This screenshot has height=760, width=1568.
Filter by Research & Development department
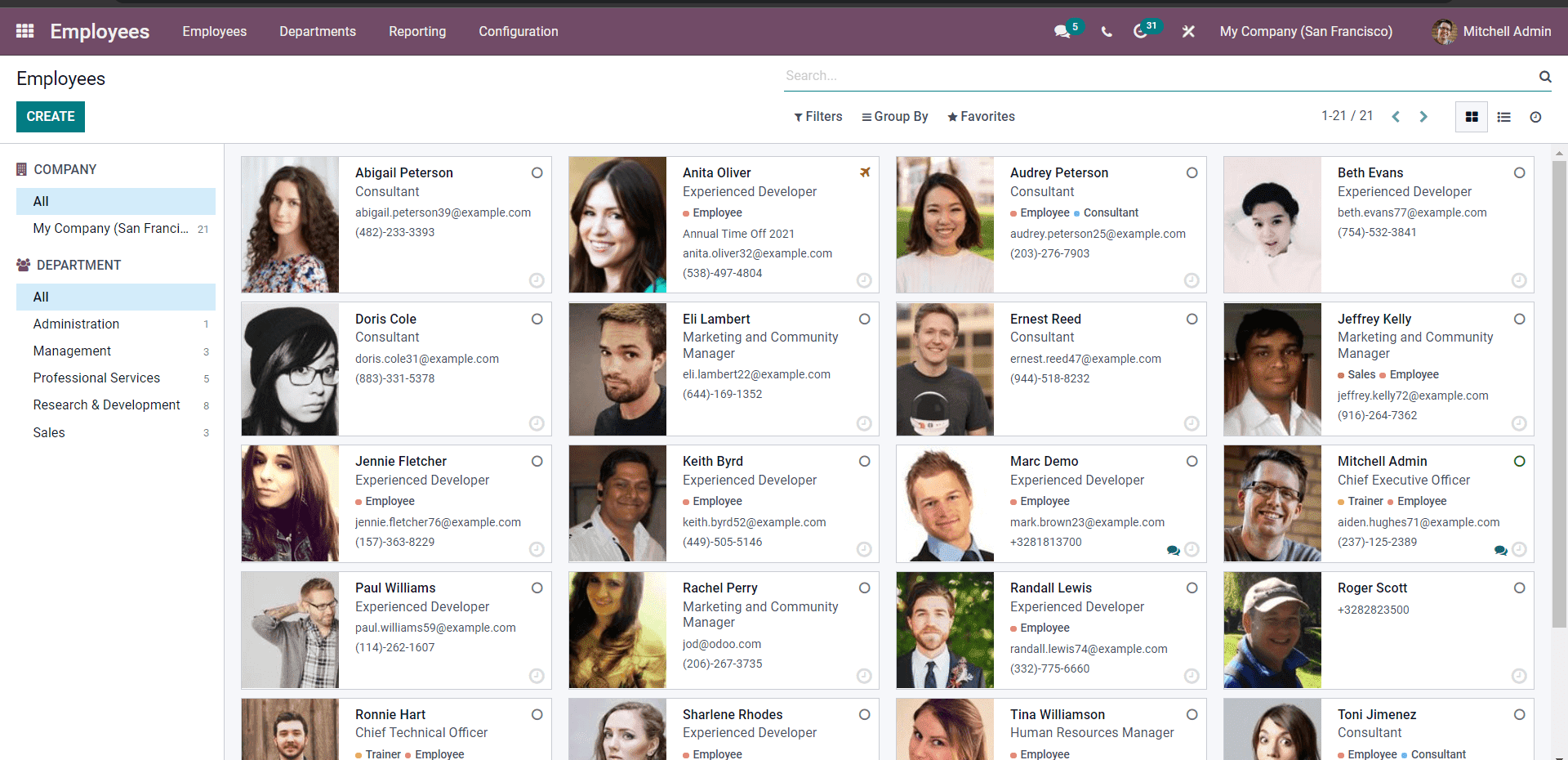coord(106,405)
